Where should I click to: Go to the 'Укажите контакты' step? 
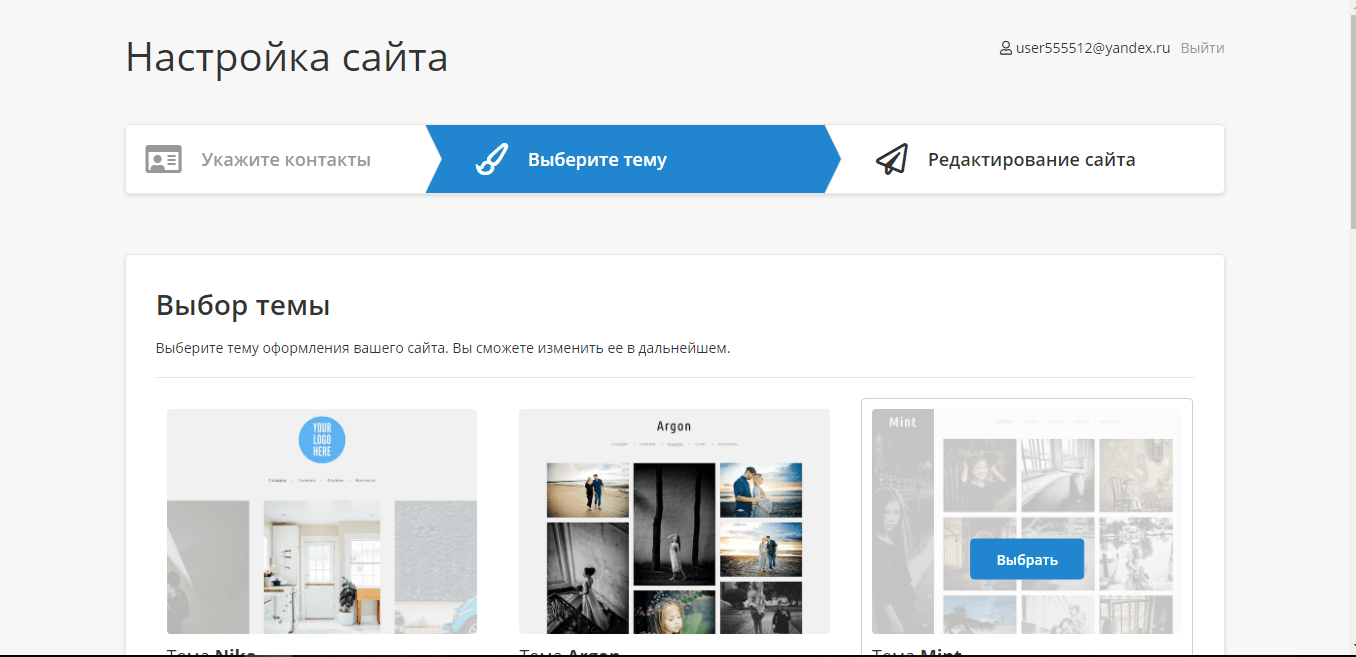point(285,160)
